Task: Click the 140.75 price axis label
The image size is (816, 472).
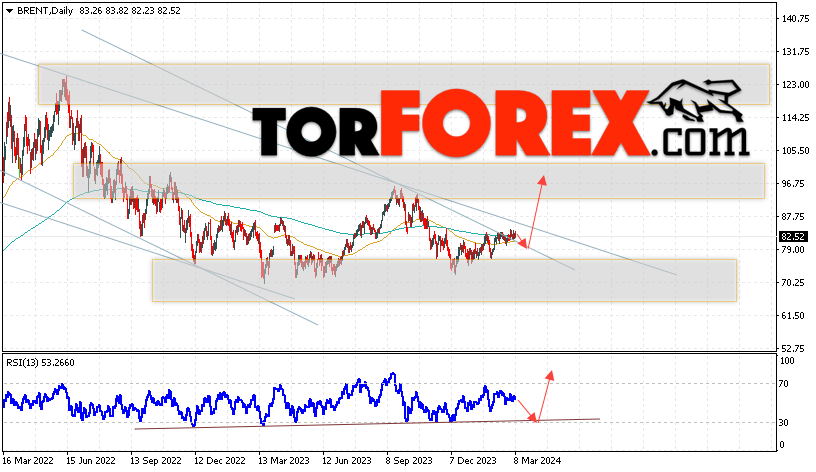Action: pyautogui.click(x=796, y=19)
